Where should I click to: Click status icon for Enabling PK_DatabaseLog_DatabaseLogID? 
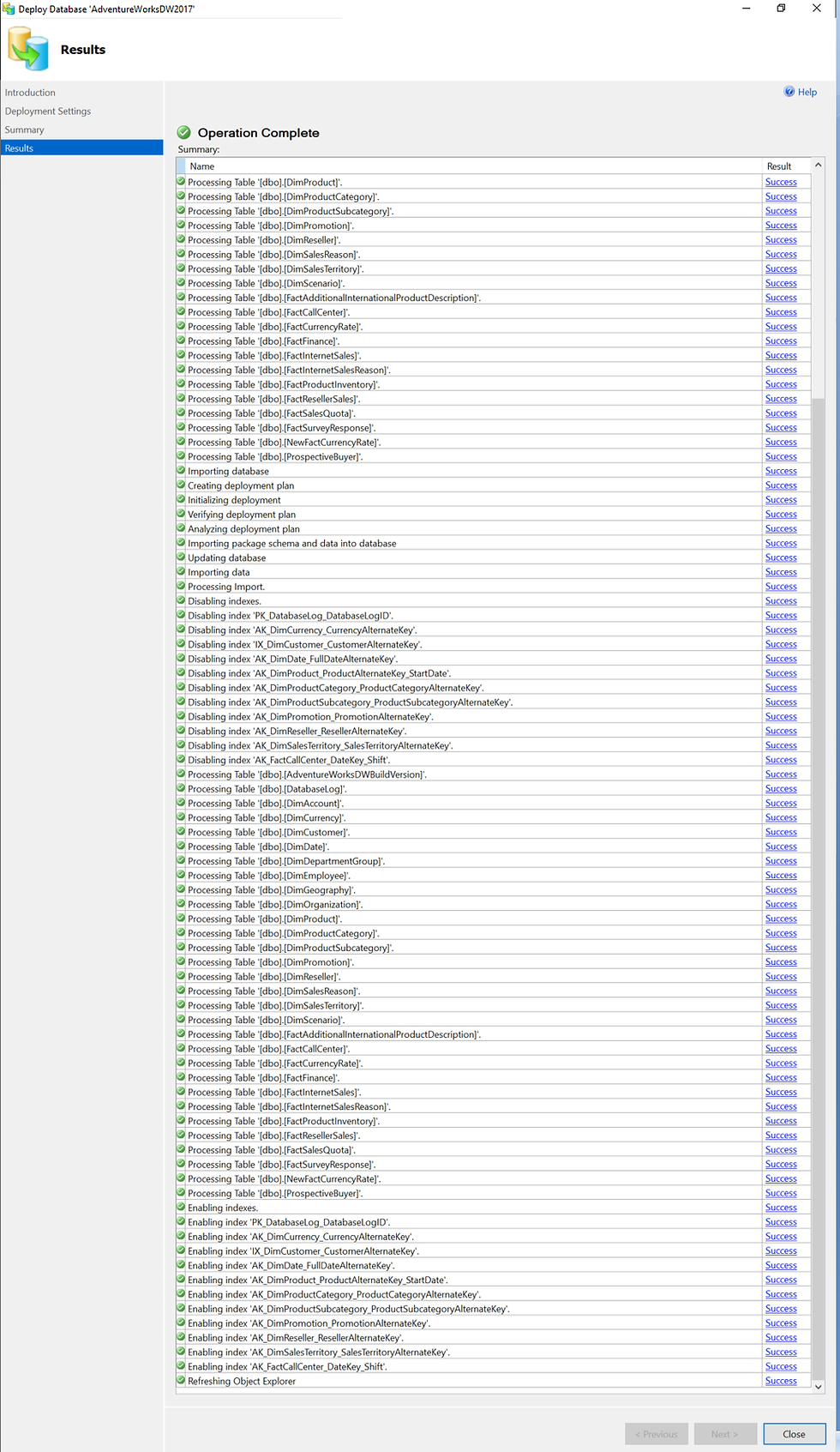point(181,1221)
